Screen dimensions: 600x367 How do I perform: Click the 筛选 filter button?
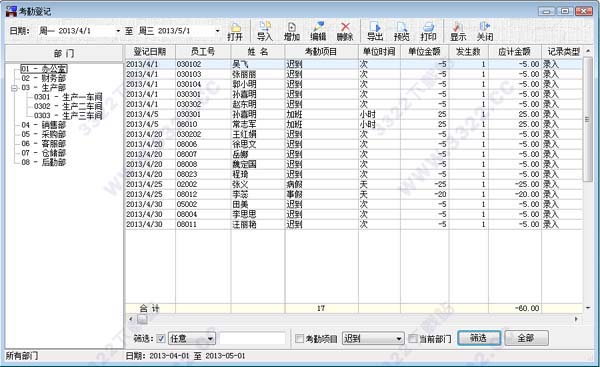pyautogui.click(x=479, y=338)
